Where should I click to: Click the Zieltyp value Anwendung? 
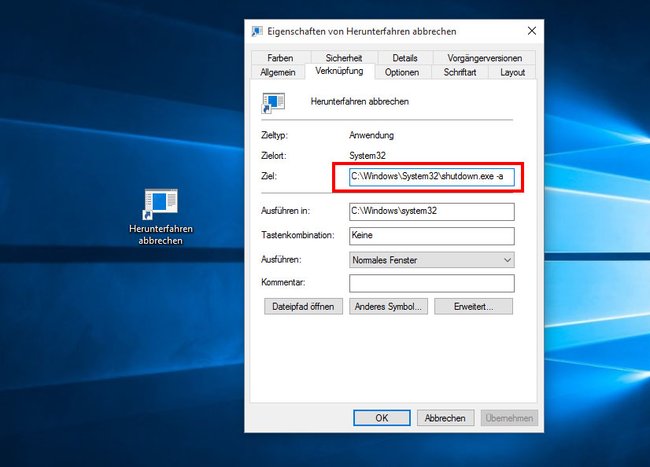[x=371, y=135]
